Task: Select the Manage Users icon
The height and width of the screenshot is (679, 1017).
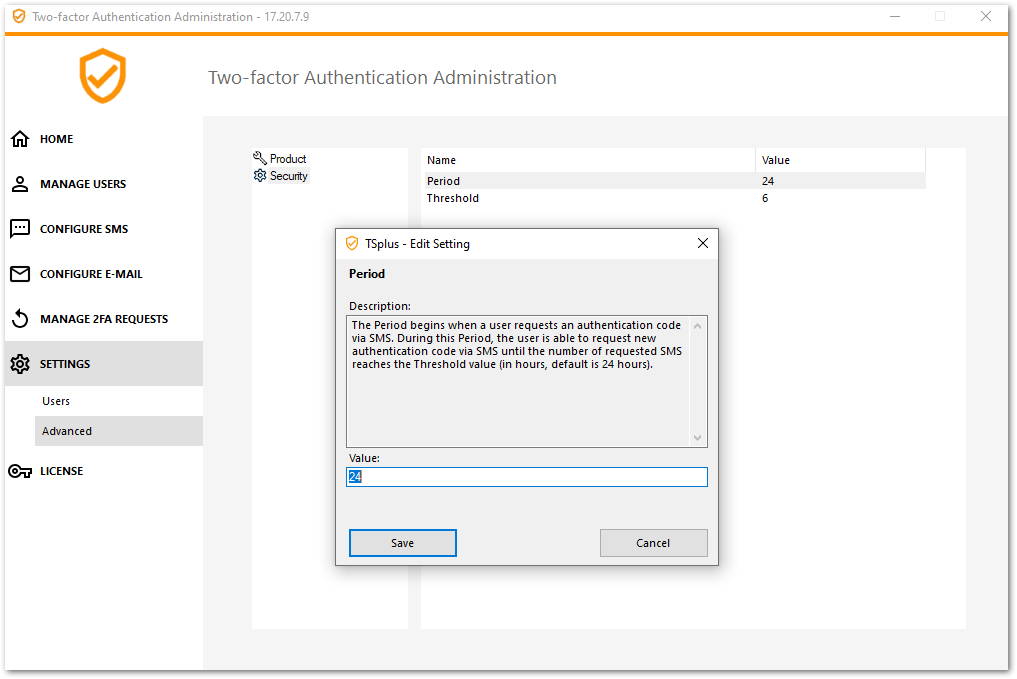Action: click(19, 184)
